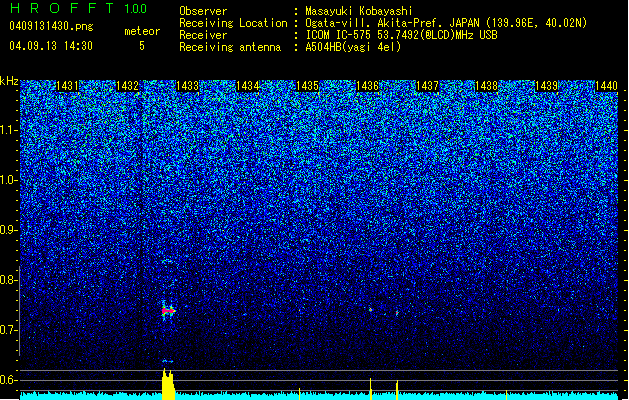Screen dimensions: 629x400
Task: Click the 0.7 kHz axis label
Action: click(9, 330)
